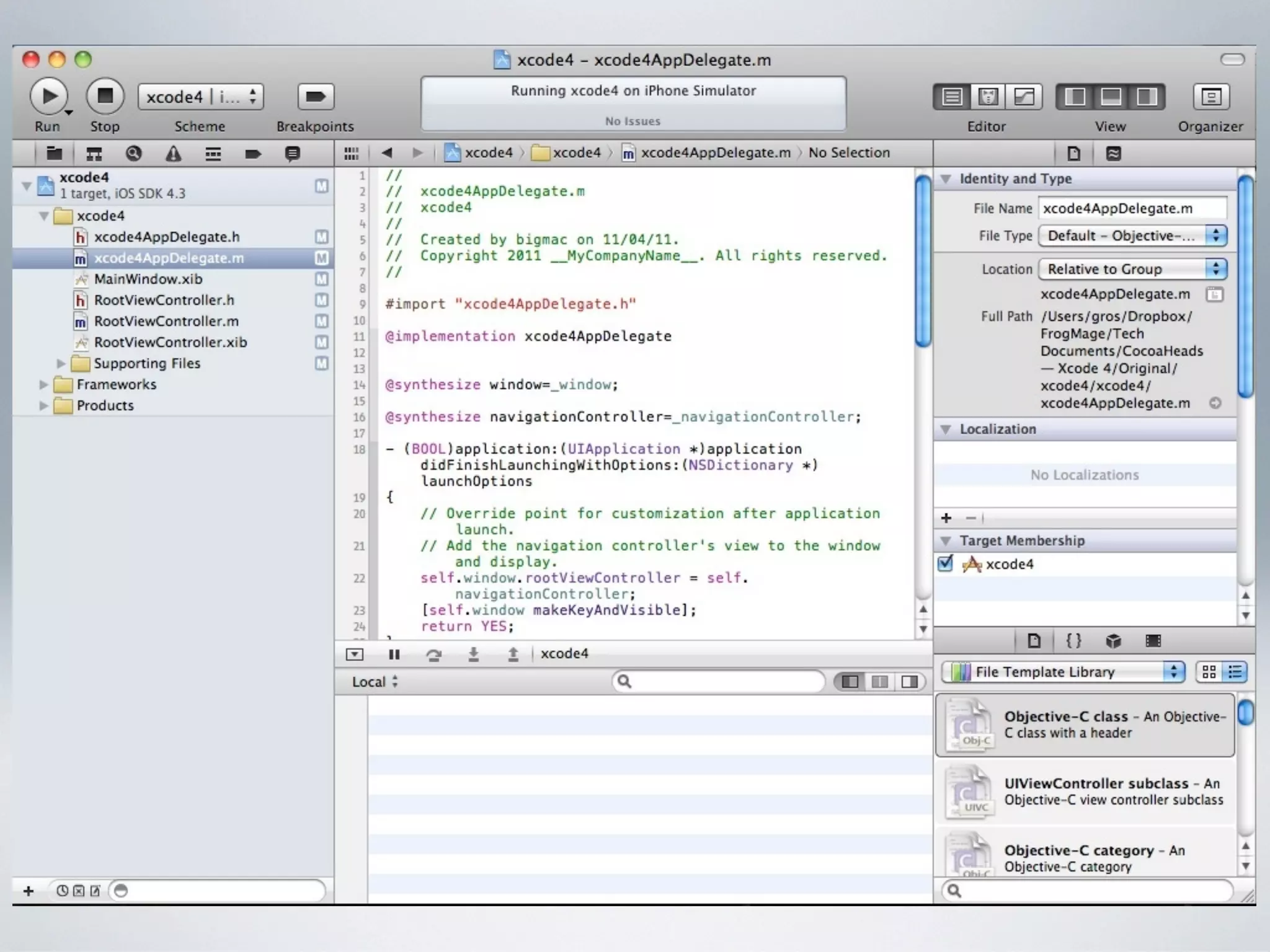Click xcode4AppDelegate.m in the jump bar

click(715, 152)
